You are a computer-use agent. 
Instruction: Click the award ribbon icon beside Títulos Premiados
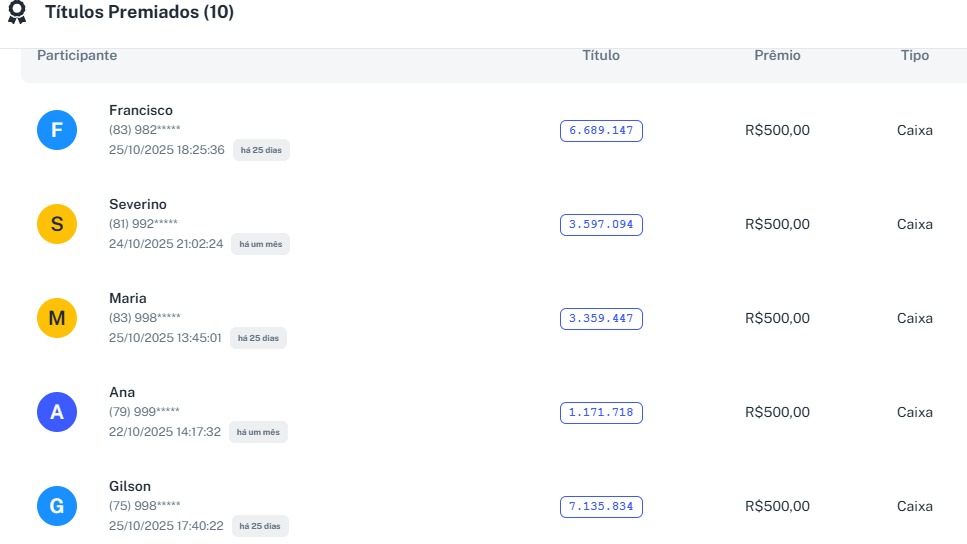(x=17, y=13)
